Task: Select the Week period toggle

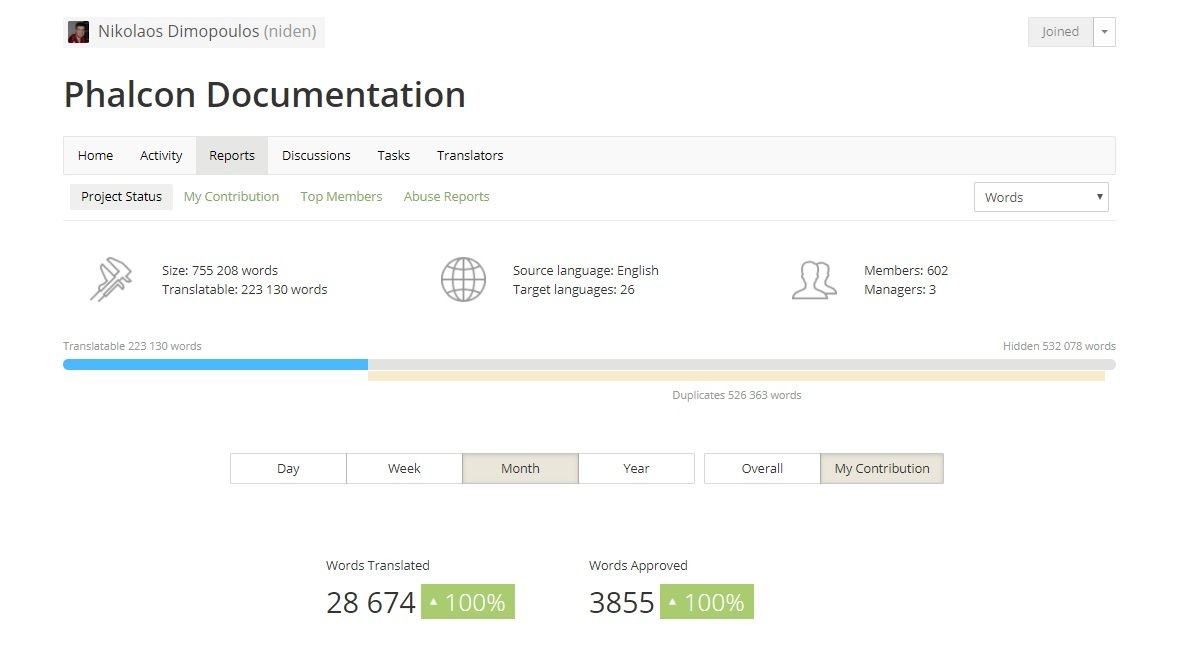Action: 405,469
